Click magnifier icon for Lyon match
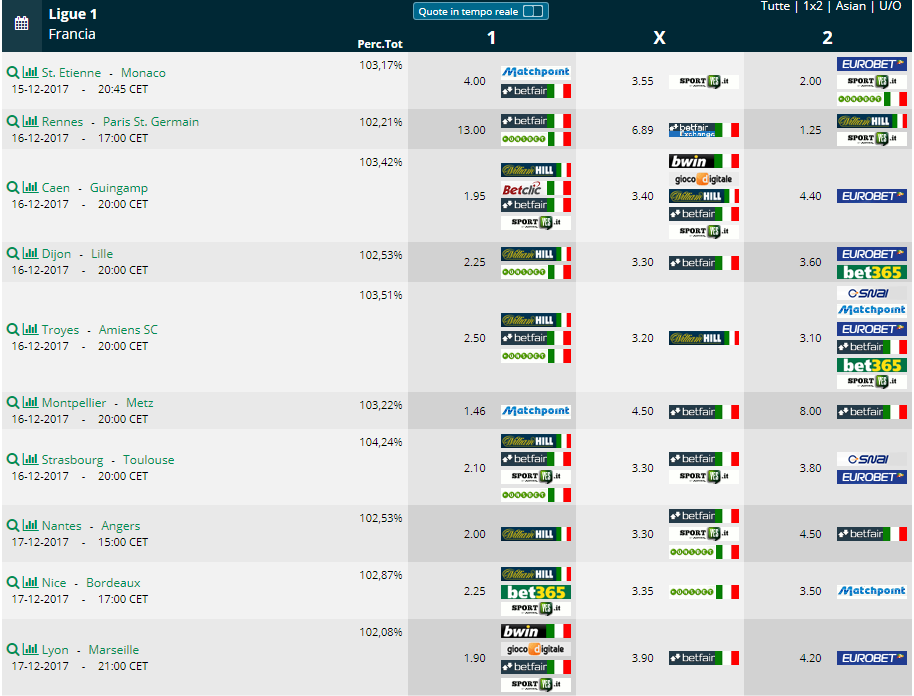The image size is (914, 696). coord(12,649)
